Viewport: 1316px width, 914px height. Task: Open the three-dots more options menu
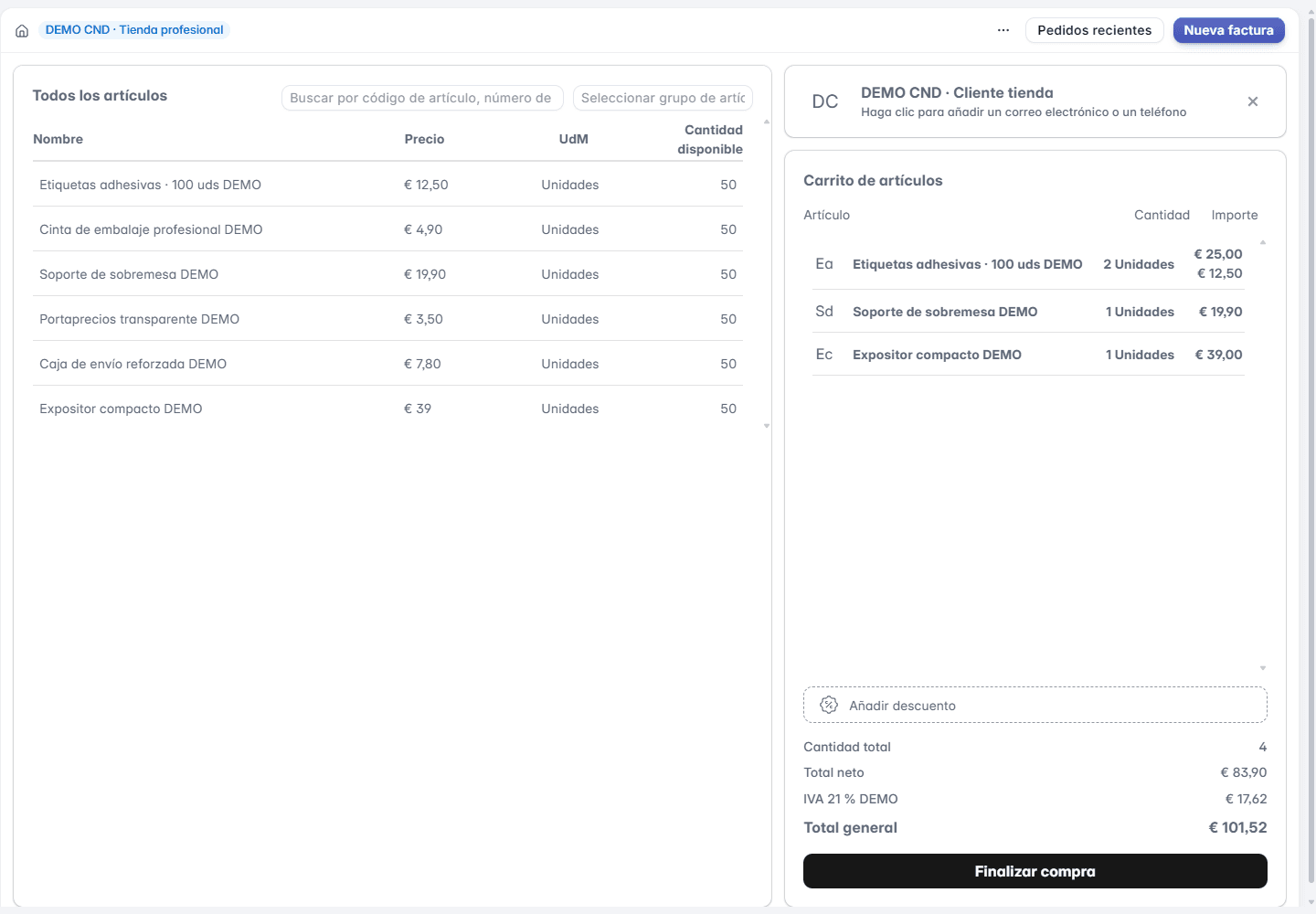tap(1003, 30)
